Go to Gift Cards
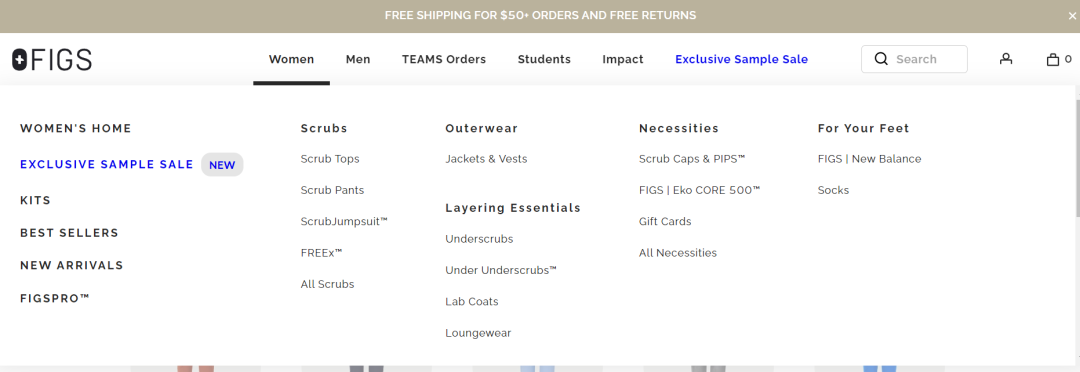 pos(665,221)
